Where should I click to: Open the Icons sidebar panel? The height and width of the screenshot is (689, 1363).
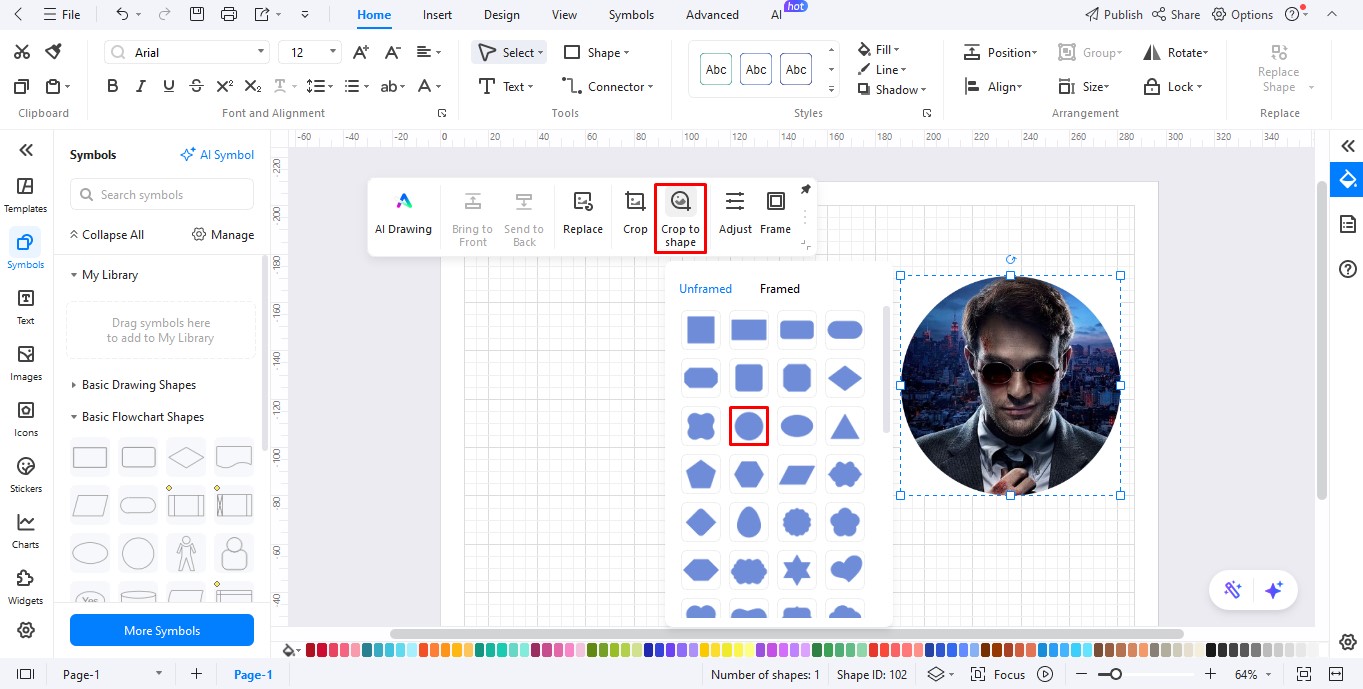[x=26, y=419]
